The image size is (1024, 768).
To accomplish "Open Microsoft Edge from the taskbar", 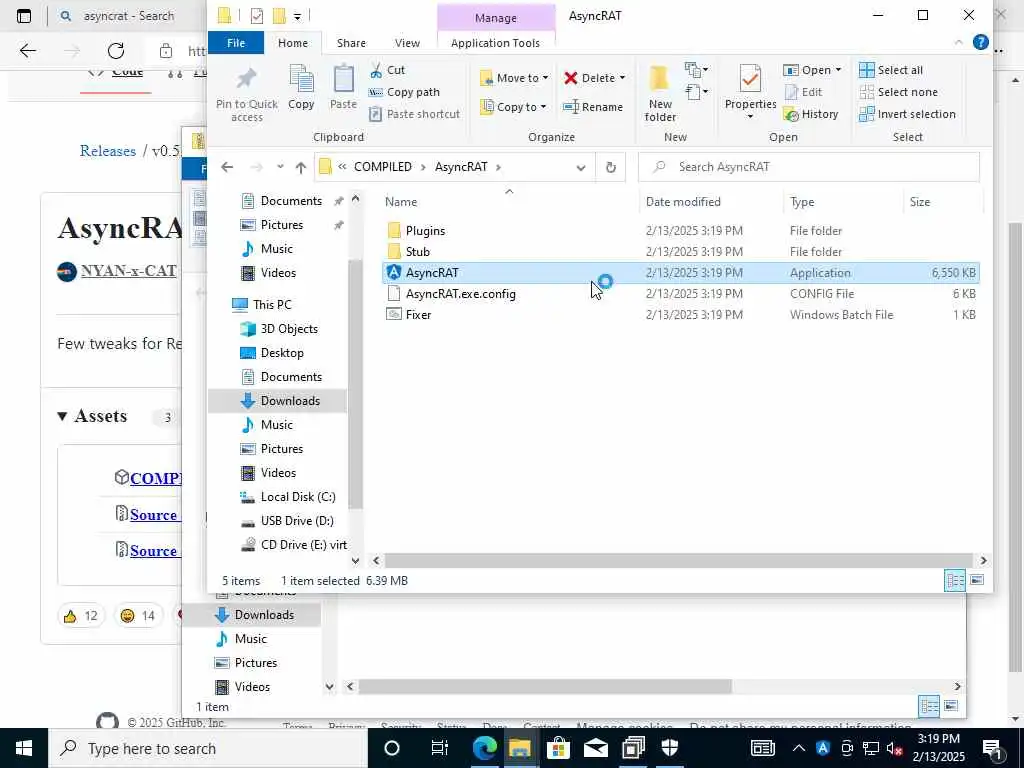I will tap(485, 748).
